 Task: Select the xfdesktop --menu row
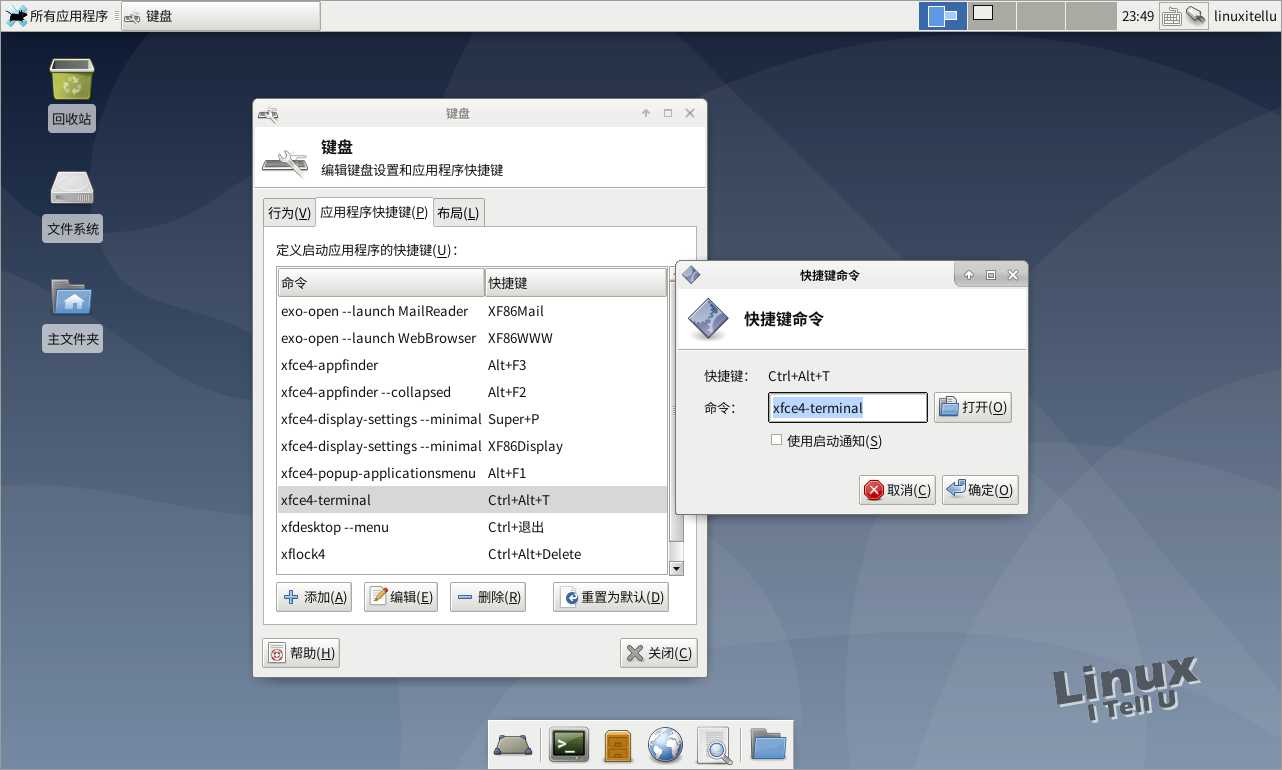point(472,527)
